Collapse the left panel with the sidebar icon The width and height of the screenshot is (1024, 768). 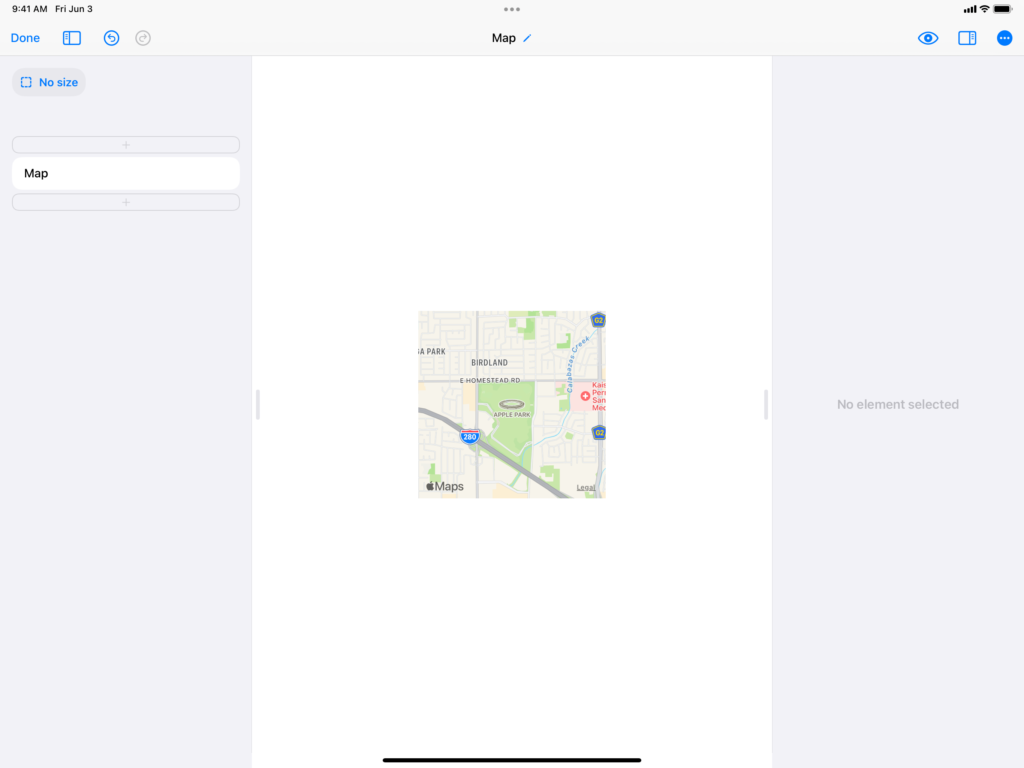pyautogui.click(x=70, y=38)
